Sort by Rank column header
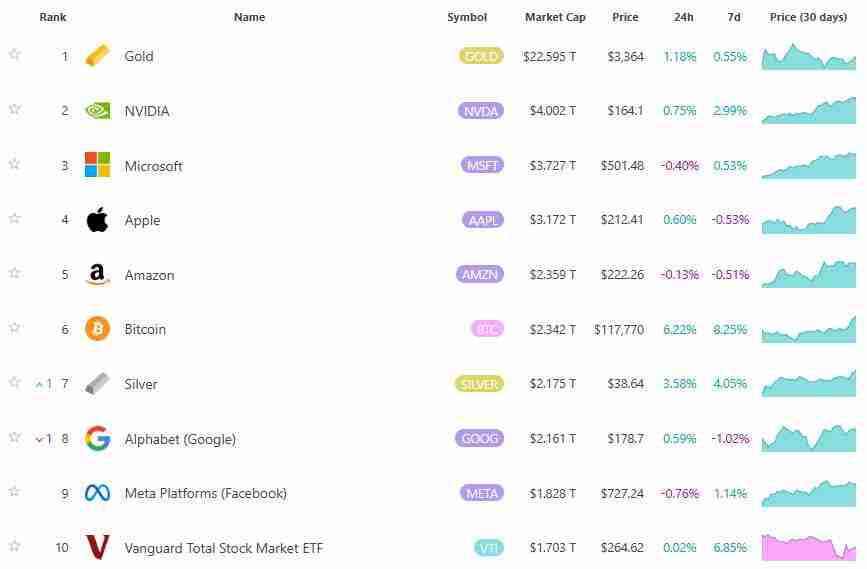 (x=52, y=17)
